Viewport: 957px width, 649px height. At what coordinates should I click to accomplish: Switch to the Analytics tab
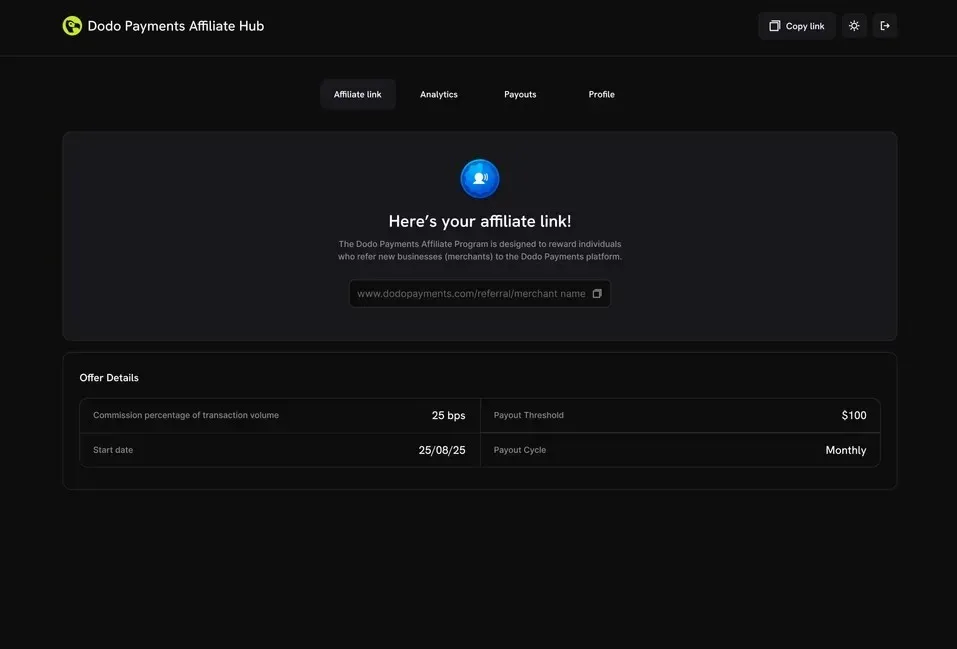pyautogui.click(x=439, y=94)
